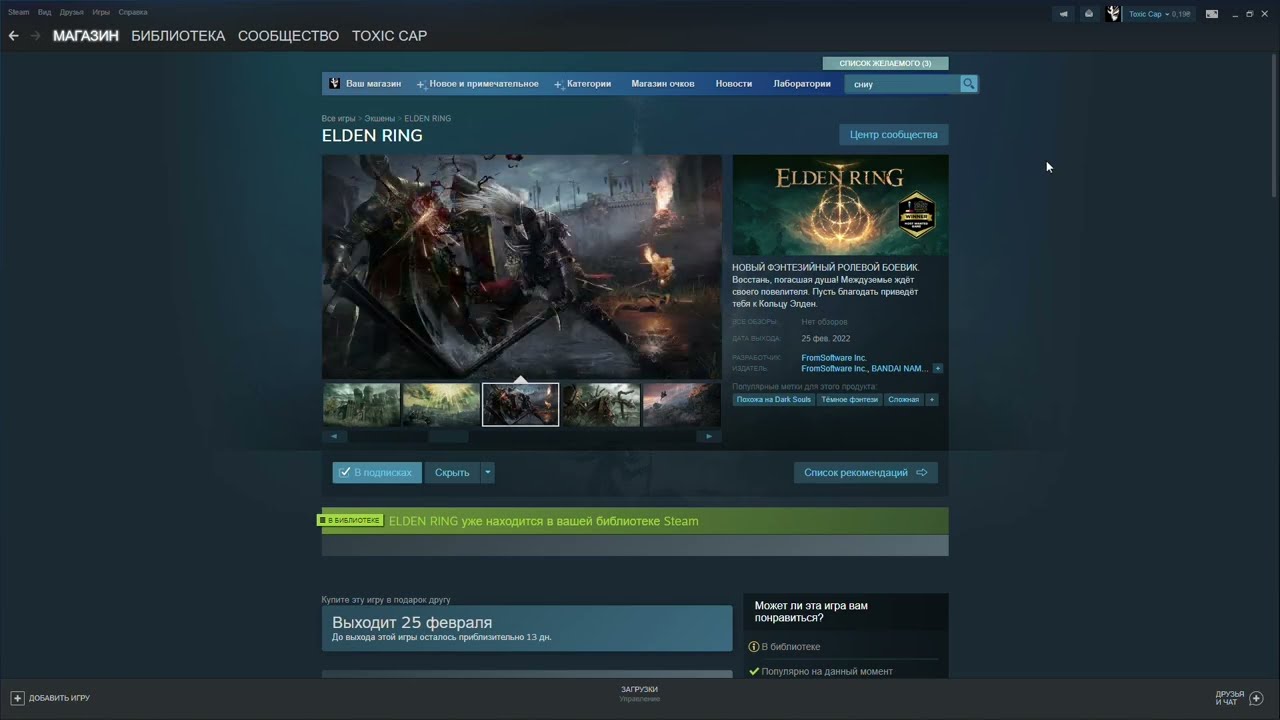The image size is (1280, 720).
Task: Expand more popular tags with plus
Action: pos(932,400)
